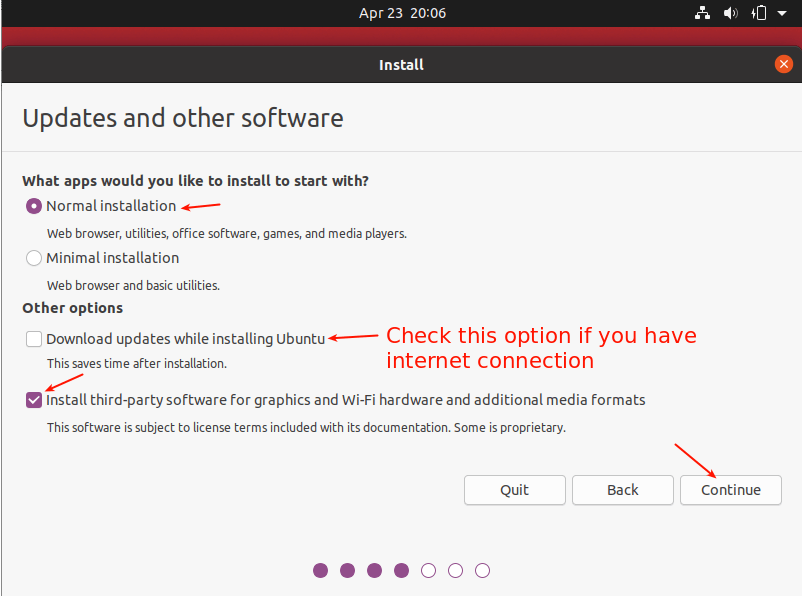
Task: Open the clock showing Apr 23 20:06
Action: coord(402,13)
